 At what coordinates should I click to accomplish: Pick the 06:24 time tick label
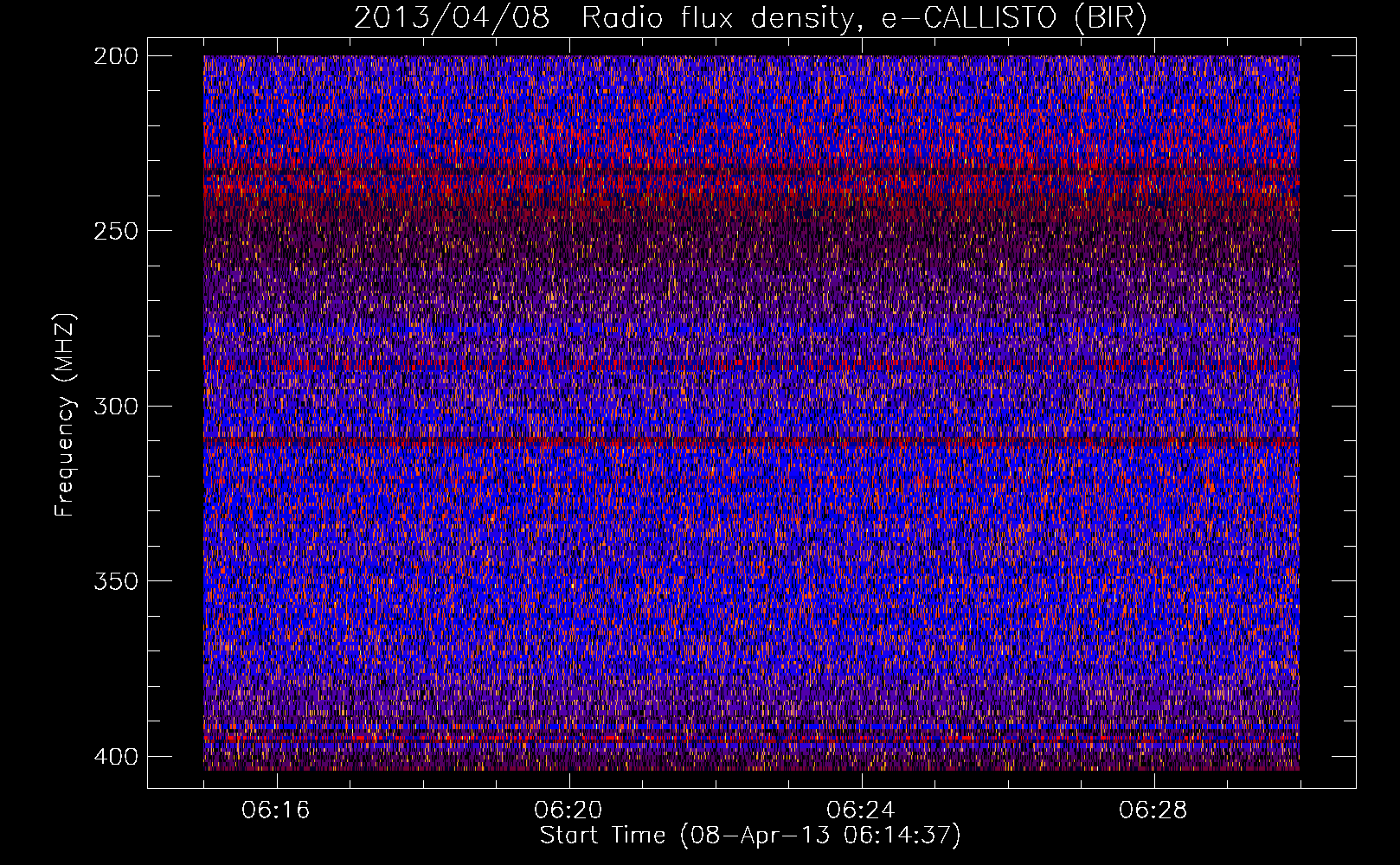[x=861, y=811]
